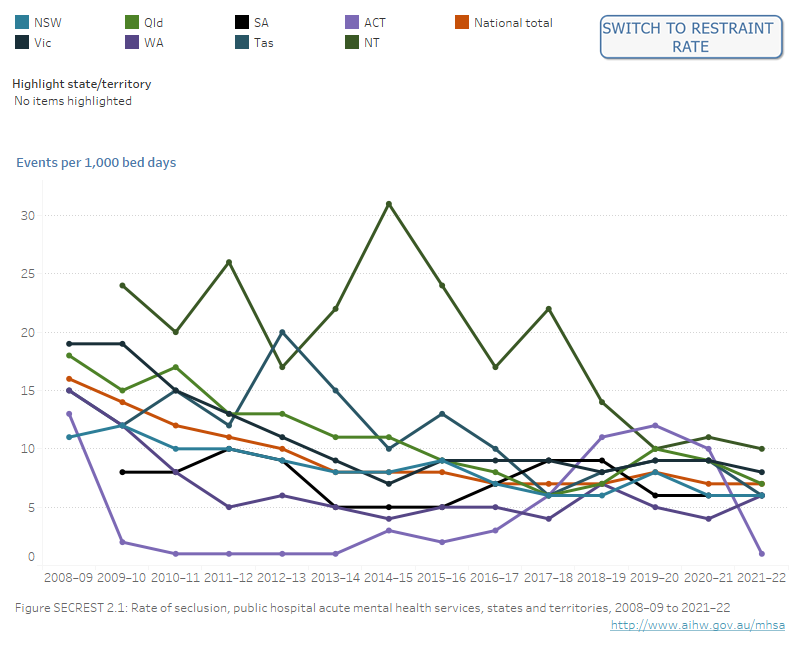Click Vic data point at 2008–09
Screen dimensions: 800x650
[x=68, y=343]
